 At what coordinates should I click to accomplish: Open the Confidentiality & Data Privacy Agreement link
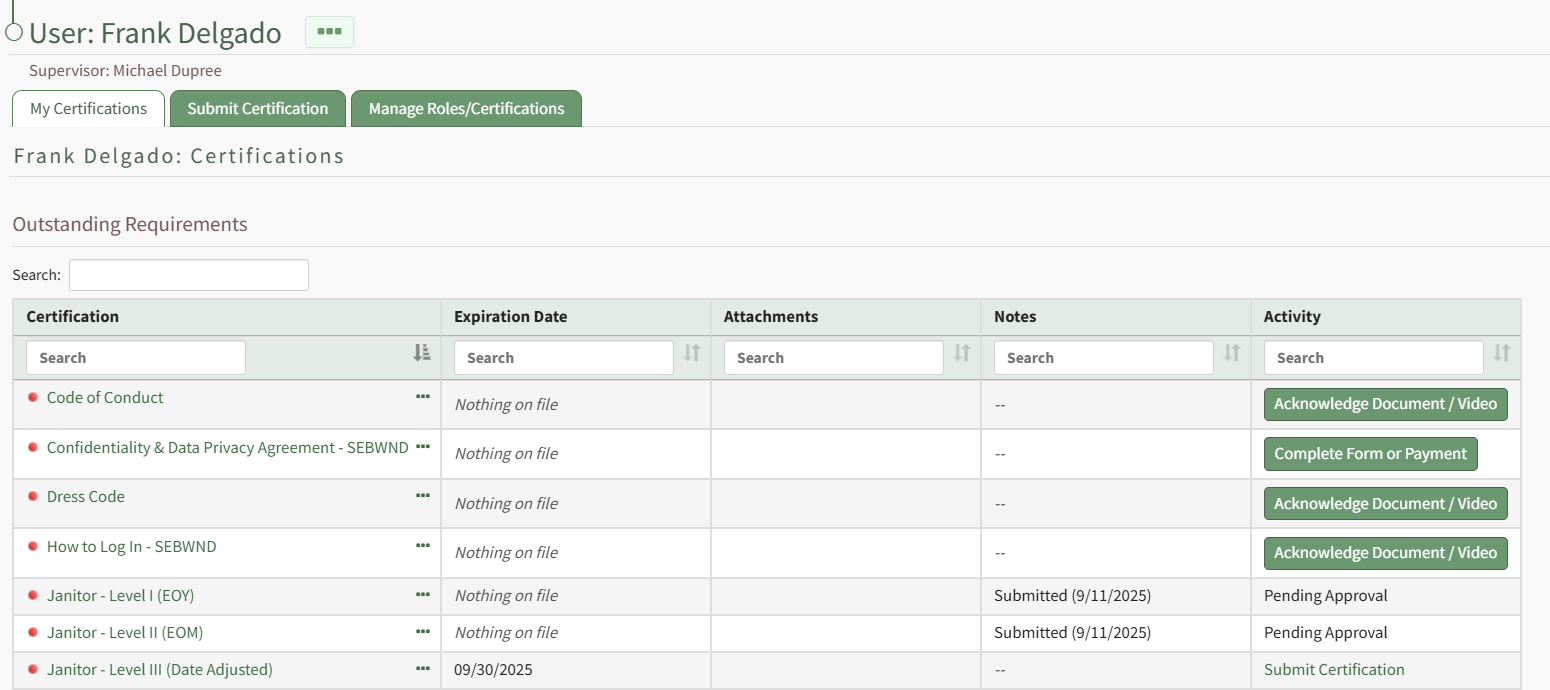tap(227, 448)
